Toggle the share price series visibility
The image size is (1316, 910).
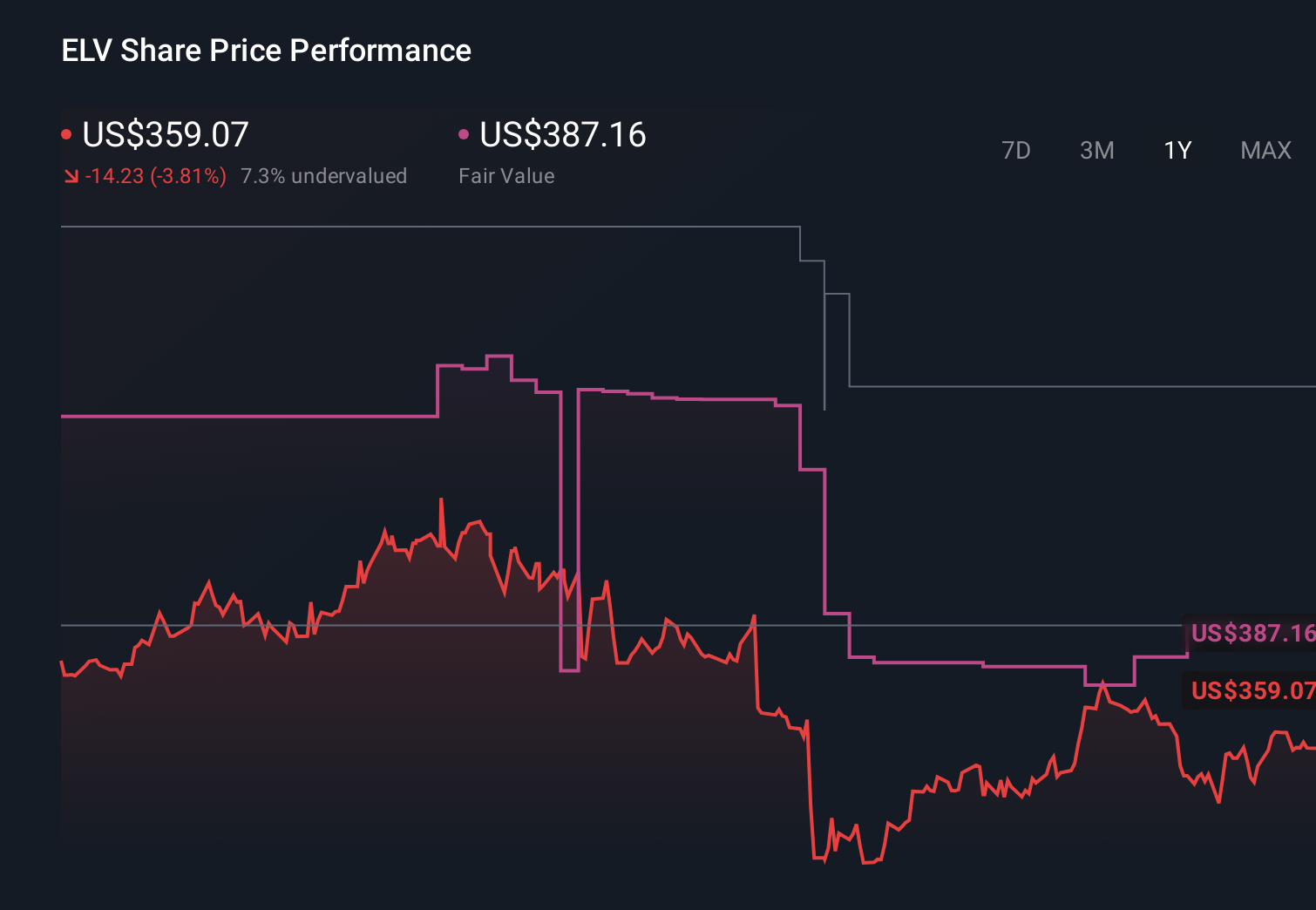pyautogui.click(x=164, y=135)
